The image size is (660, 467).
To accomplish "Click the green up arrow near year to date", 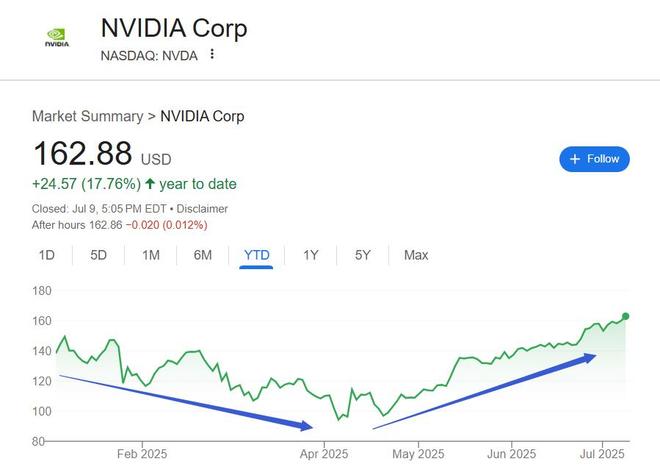I will coord(150,184).
